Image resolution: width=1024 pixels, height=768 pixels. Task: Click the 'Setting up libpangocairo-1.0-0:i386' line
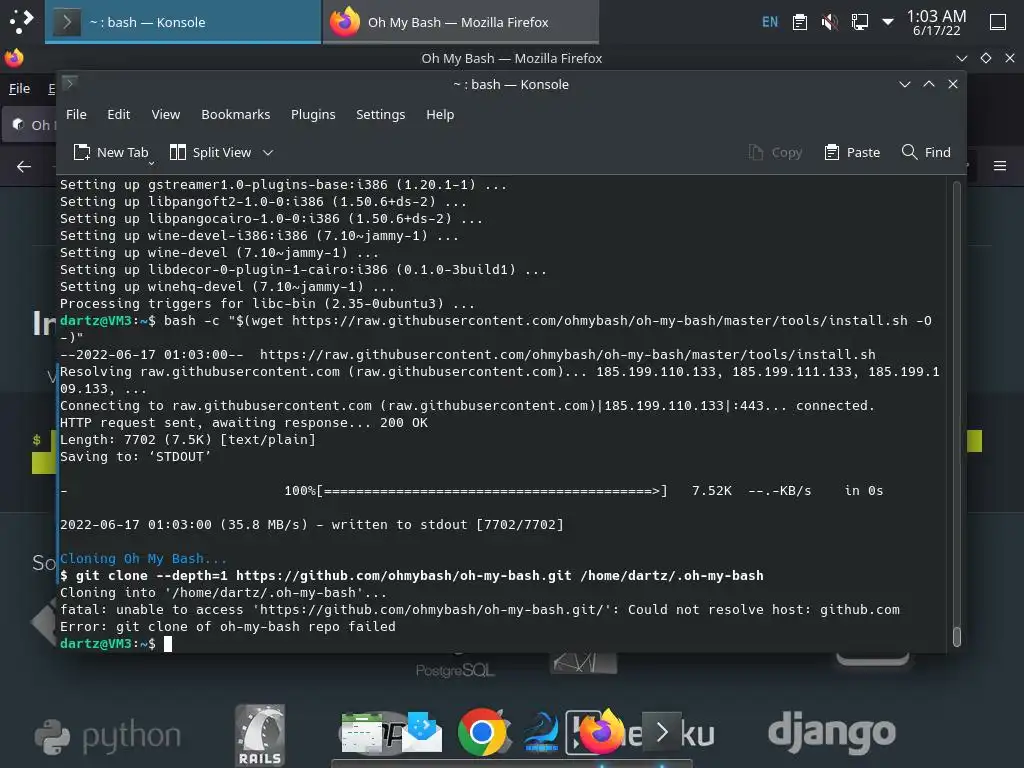click(x=271, y=219)
